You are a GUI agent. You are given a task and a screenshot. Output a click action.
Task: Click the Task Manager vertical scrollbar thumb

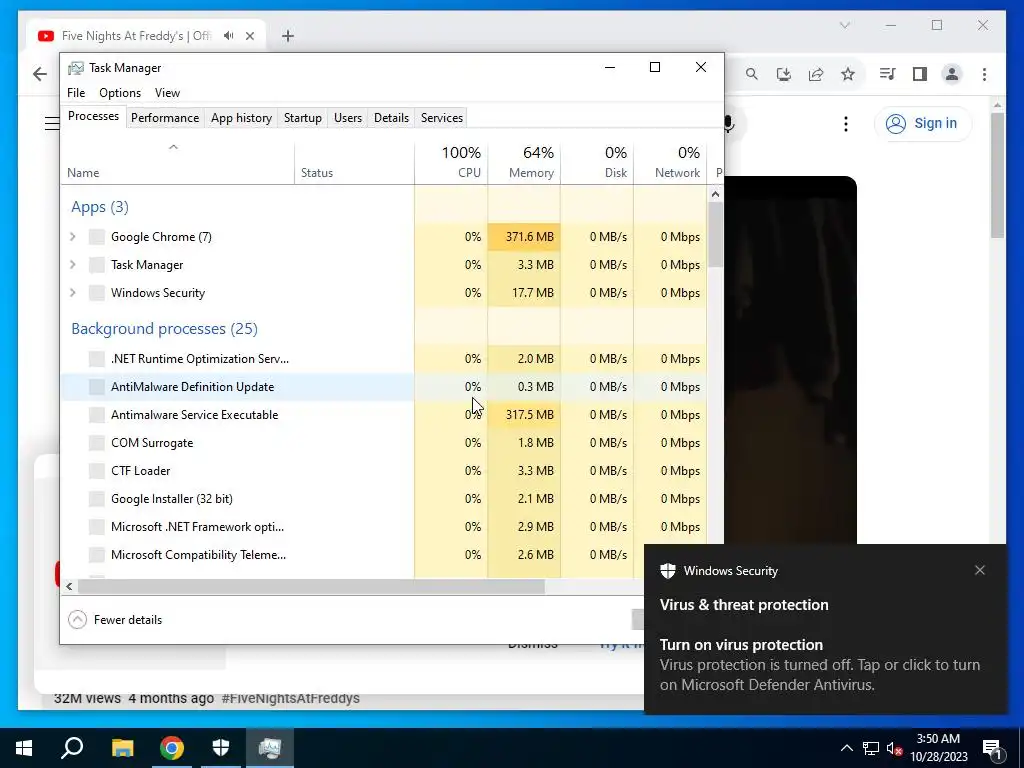pos(715,235)
